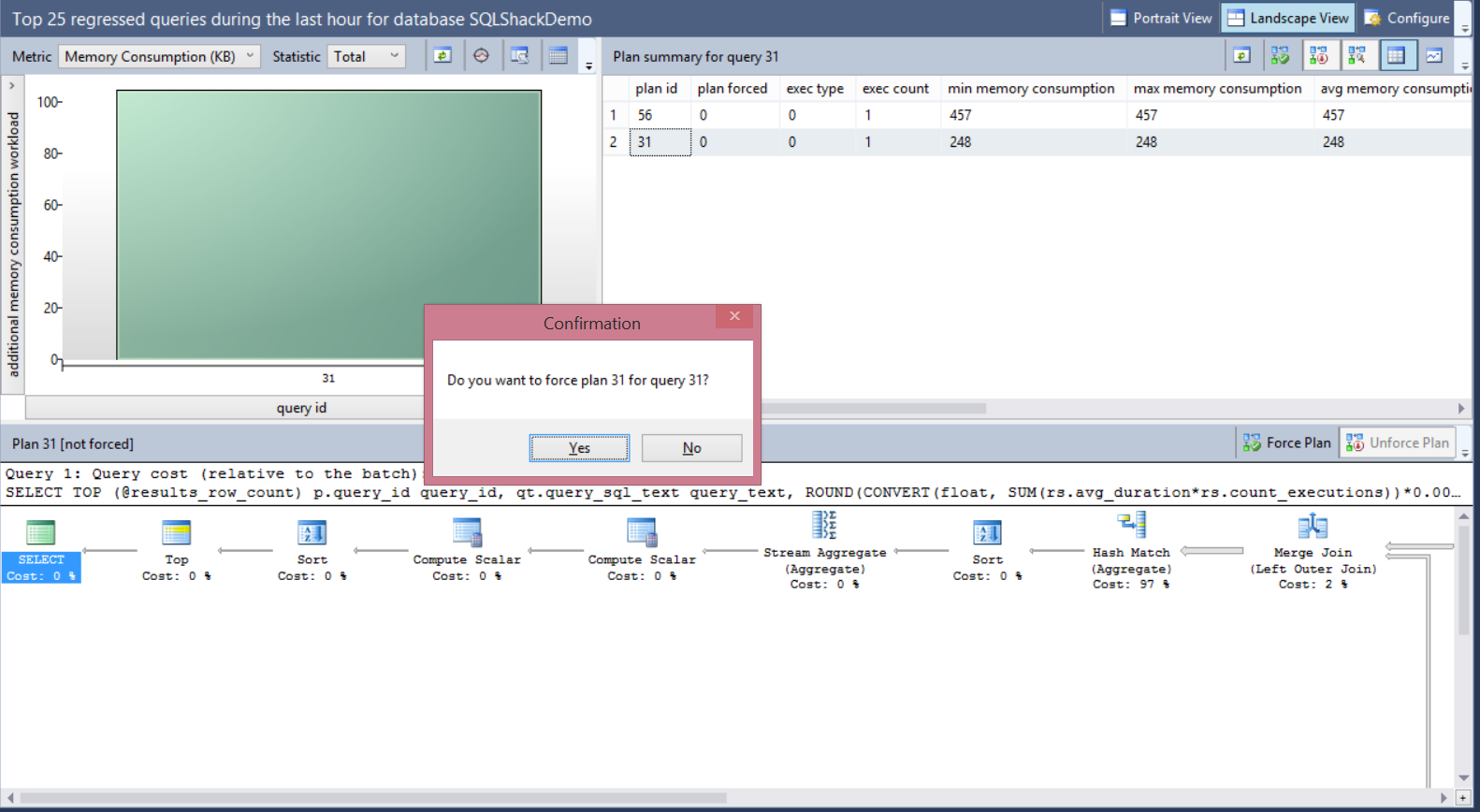Click the Hash Match operator icon

pos(1131,526)
